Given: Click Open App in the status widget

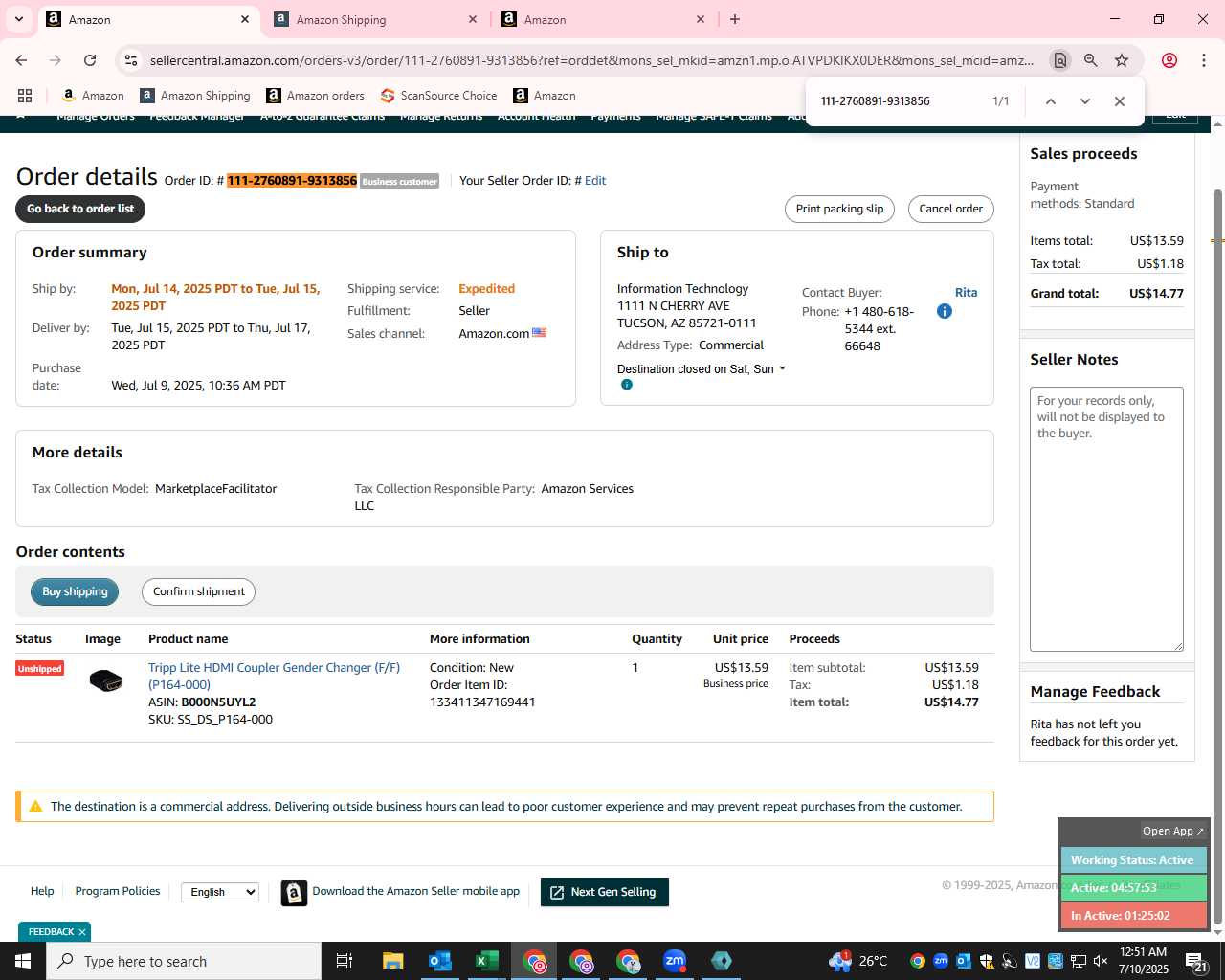Looking at the screenshot, I should click(1173, 831).
